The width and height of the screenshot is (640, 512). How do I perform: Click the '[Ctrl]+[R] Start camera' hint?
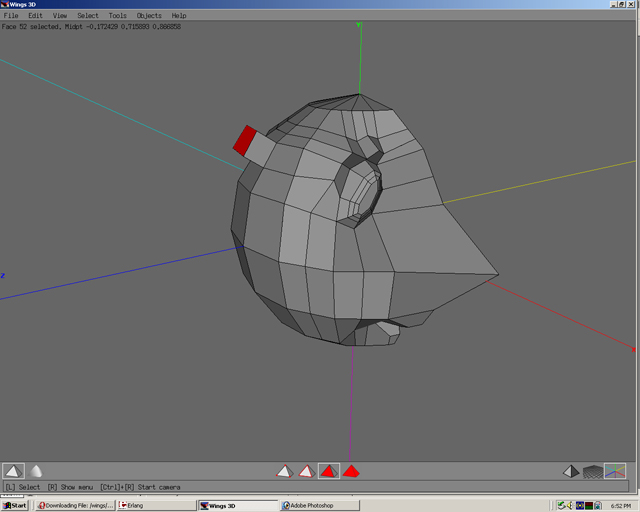[140, 487]
